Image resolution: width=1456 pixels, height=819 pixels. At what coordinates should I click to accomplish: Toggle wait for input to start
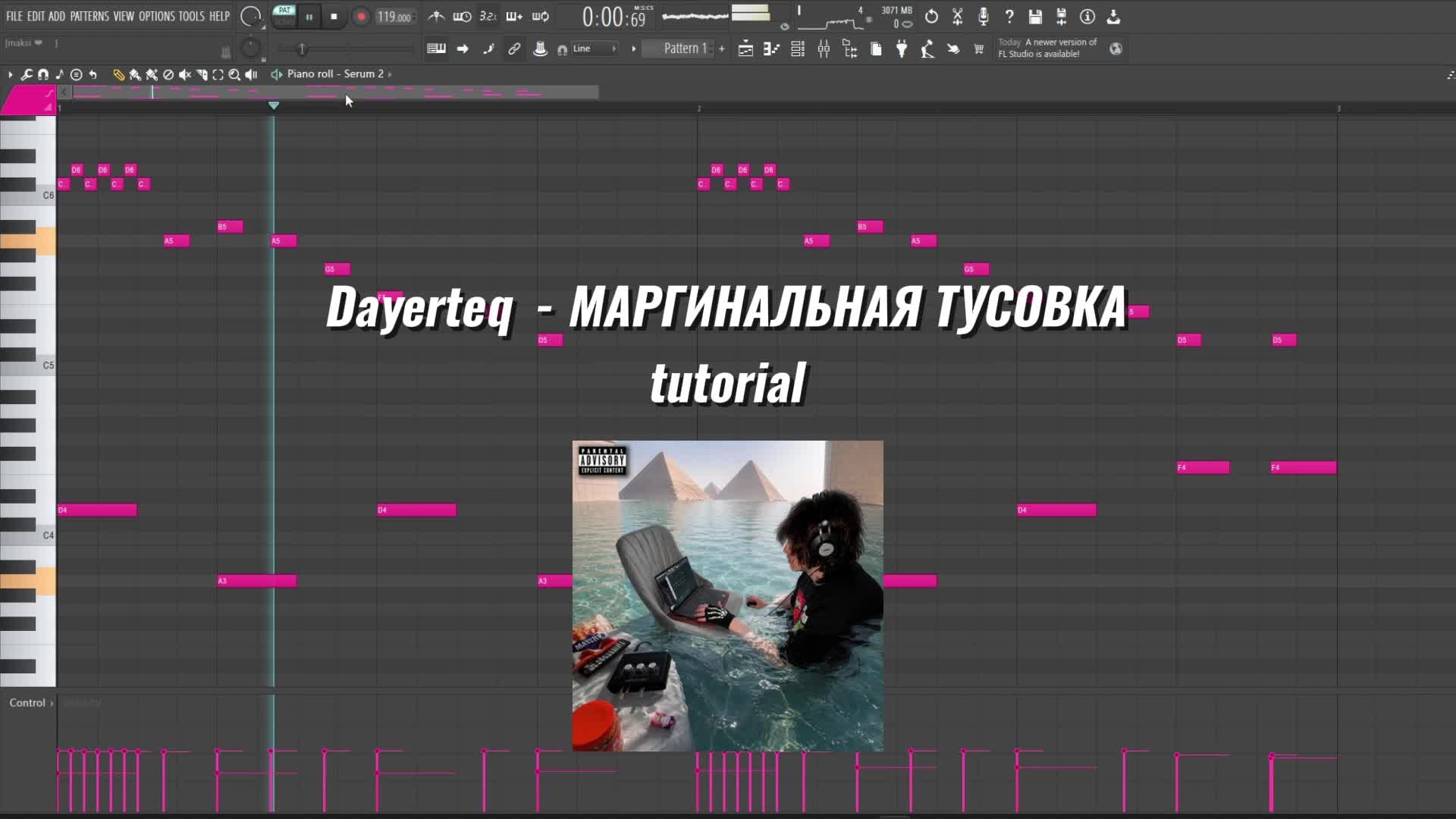click(462, 17)
